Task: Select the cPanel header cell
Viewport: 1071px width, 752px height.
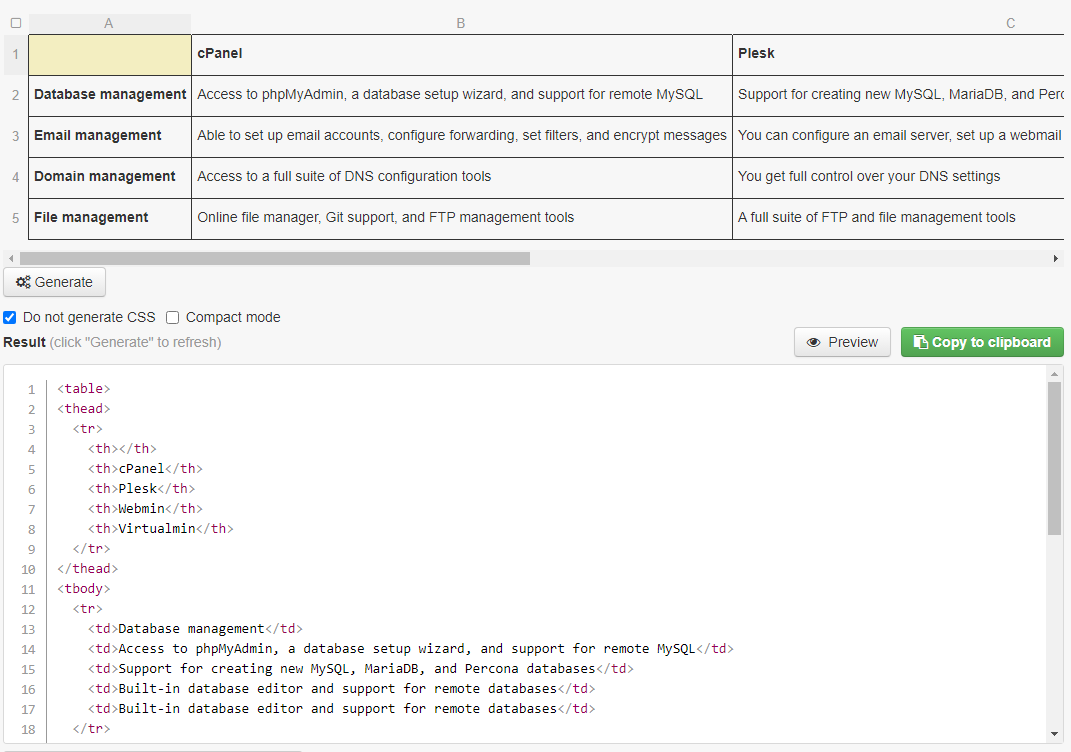Action: point(461,54)
